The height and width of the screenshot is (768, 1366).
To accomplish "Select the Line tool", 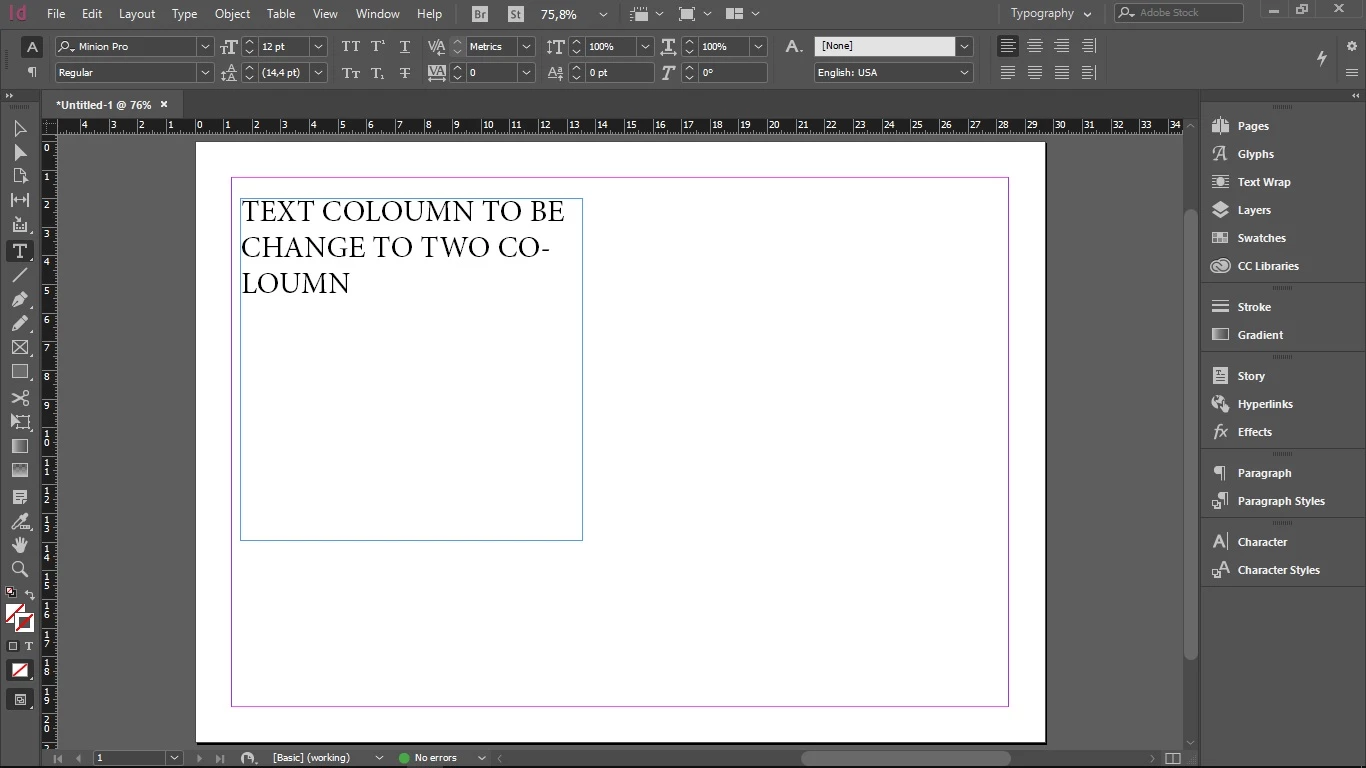I will [20, 275].
